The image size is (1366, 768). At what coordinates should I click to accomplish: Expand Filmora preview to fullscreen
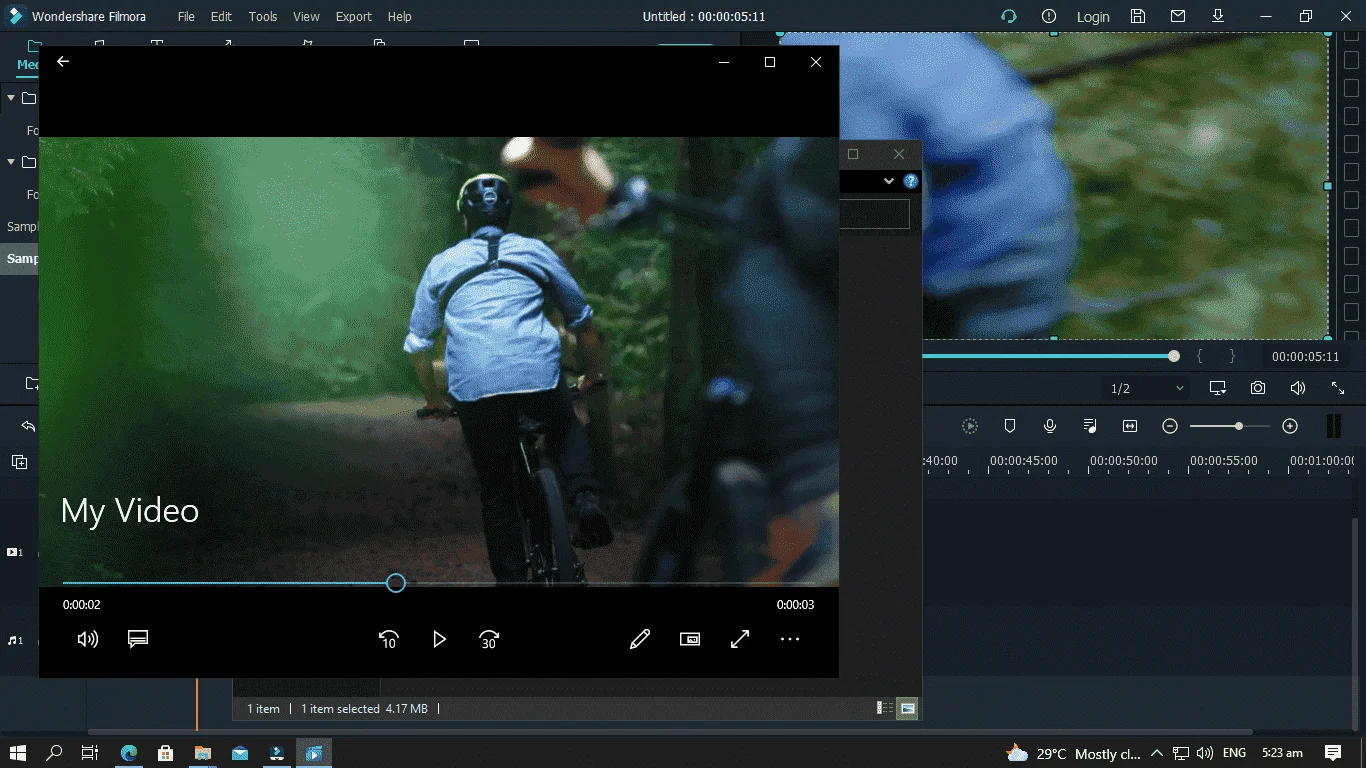[1338, 388]
